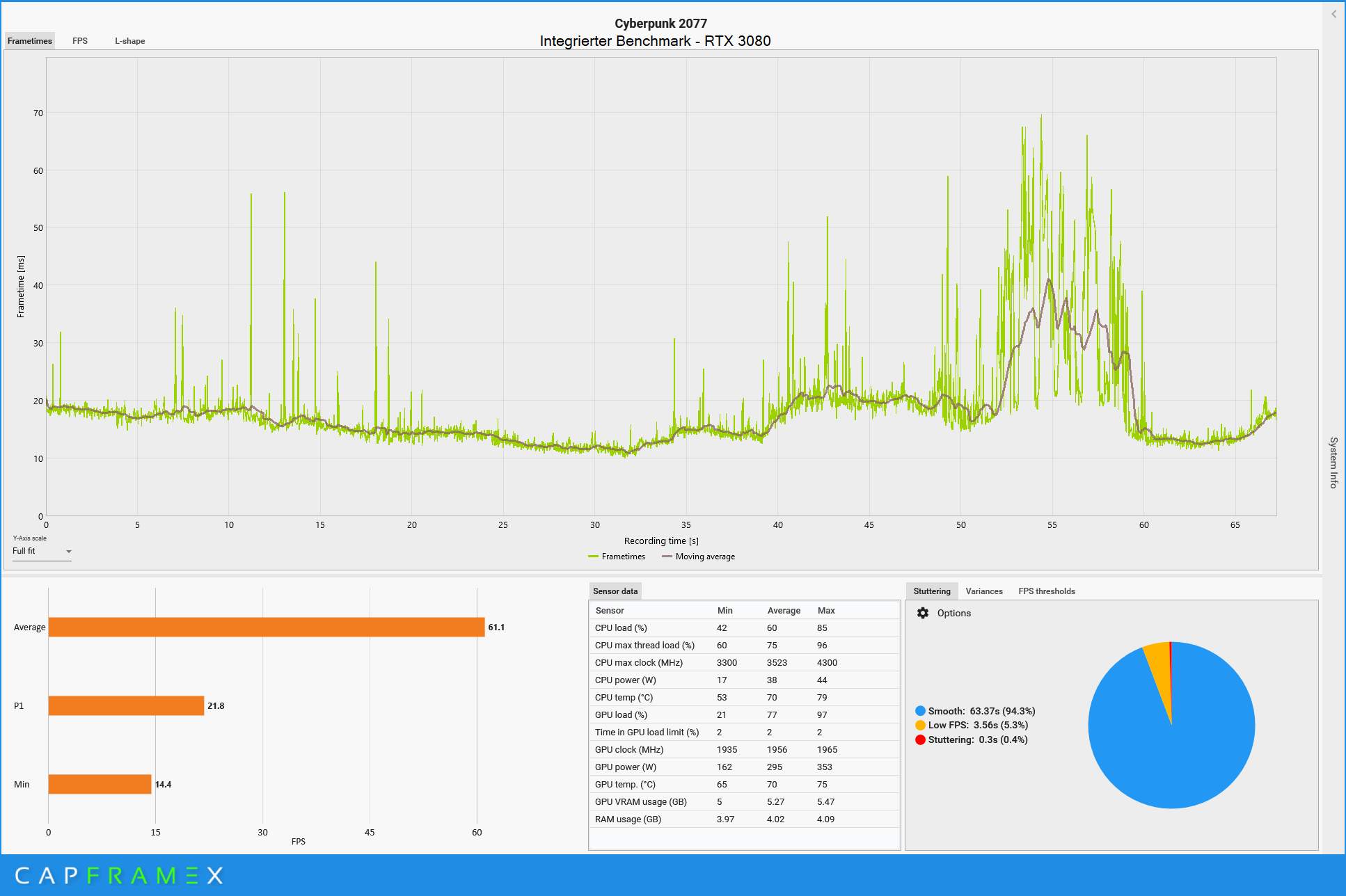Switch to the FPS tab
Image resolution: width=1346 pixels, height=896 pixels.
80,41
